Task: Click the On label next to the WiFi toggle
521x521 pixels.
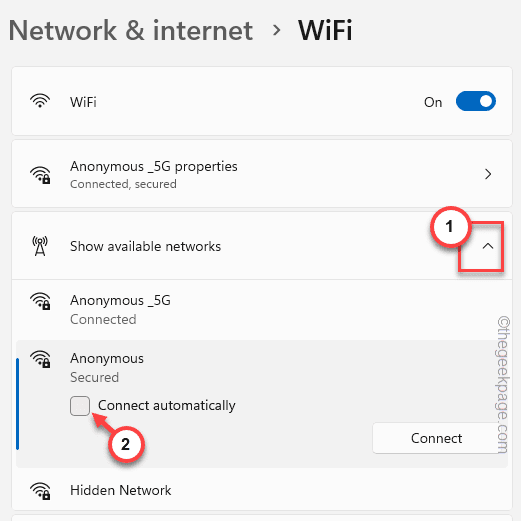Action: click(433, 102)
